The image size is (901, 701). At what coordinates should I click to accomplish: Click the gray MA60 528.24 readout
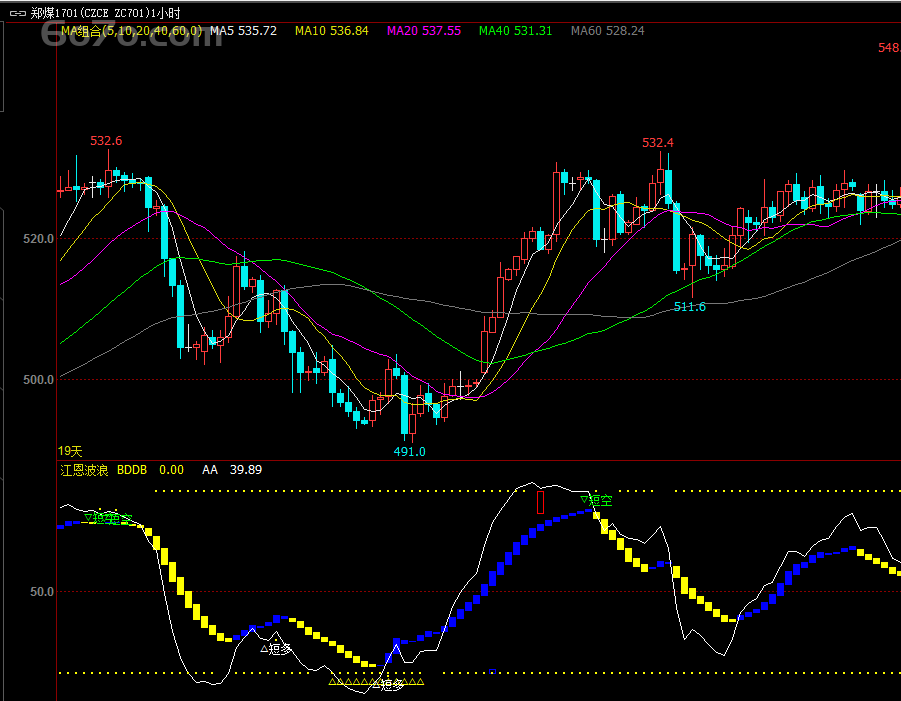pos(607,31)
